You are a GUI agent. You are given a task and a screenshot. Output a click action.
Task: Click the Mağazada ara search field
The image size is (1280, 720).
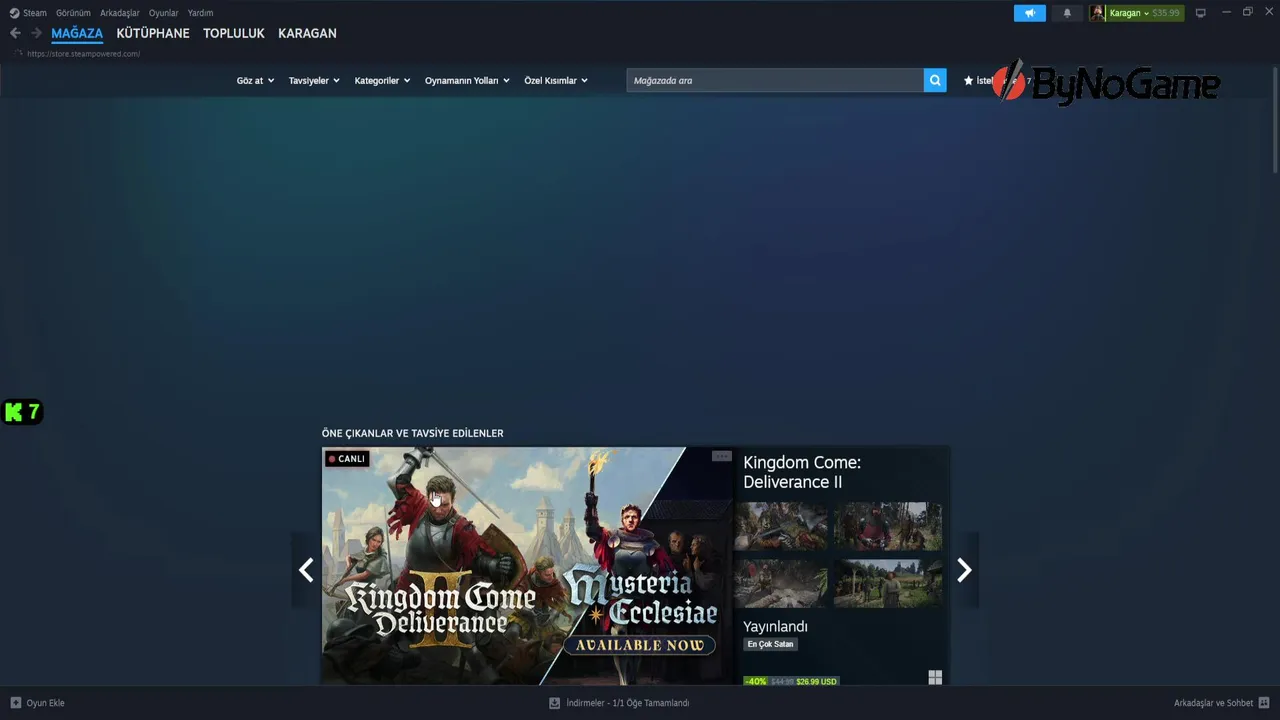775,80
